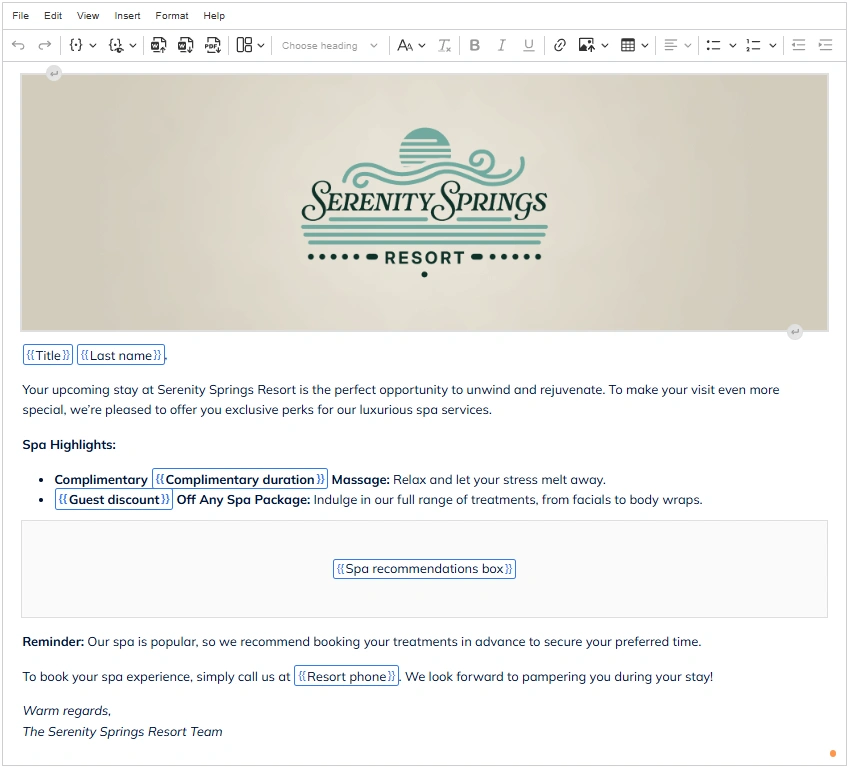Screen dimensions: 848x767
Task: Toggle Underline formatting
Action: pos(528,45)
